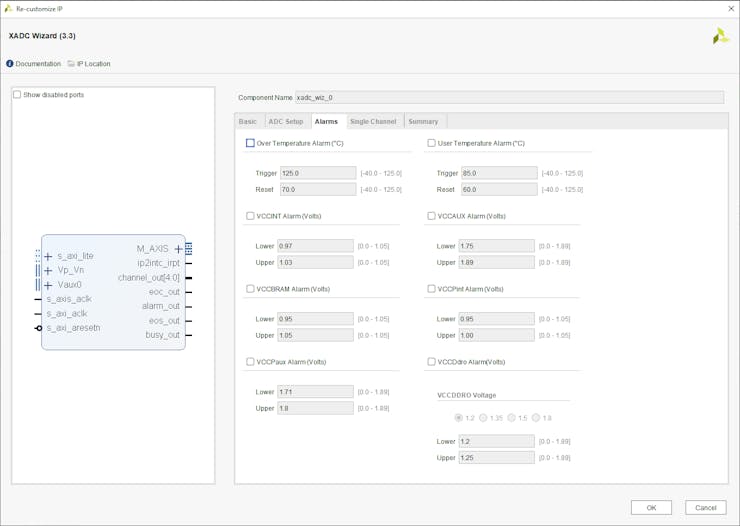Open the Documentation link
This screenshot has height=526, width=740.
pyautogui.click(x=38, y=63)
